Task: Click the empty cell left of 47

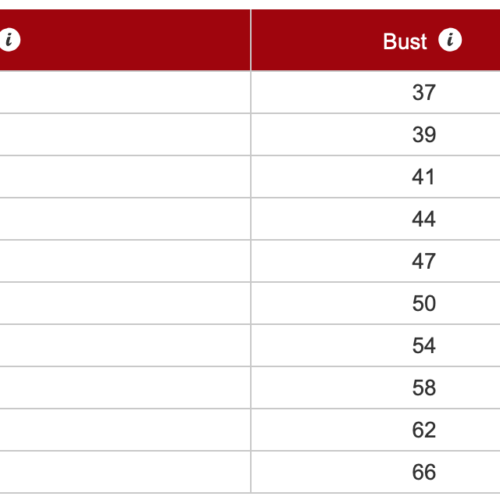Action: coord(125,261)
